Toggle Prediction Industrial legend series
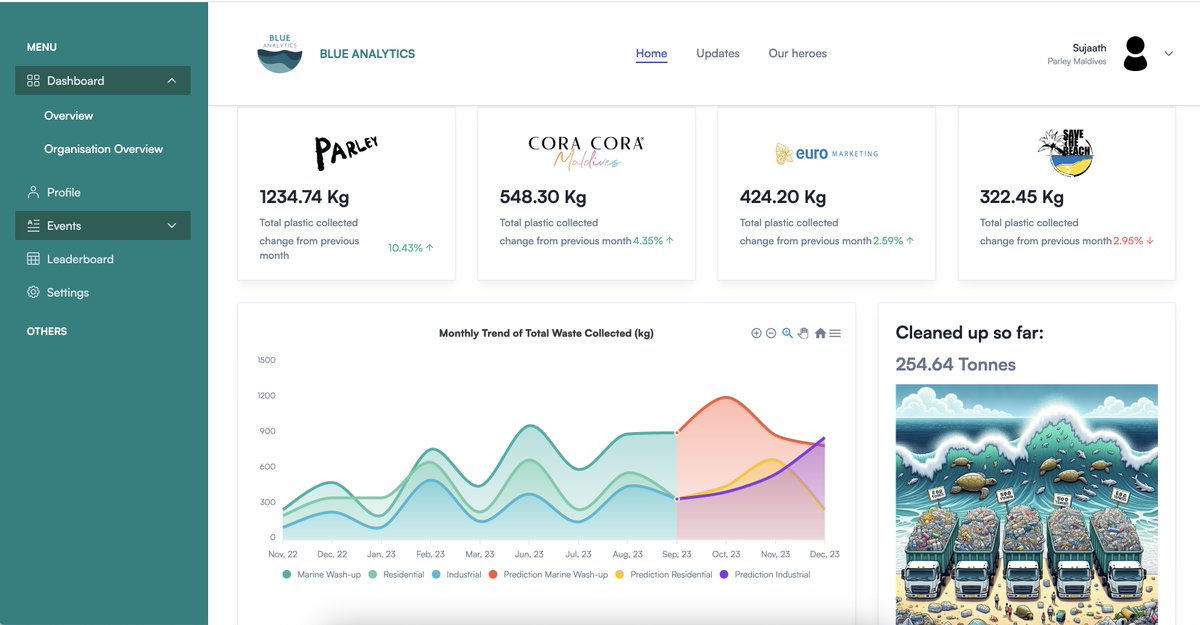Viewport: 1200px width, 625px height. point(765,575)
